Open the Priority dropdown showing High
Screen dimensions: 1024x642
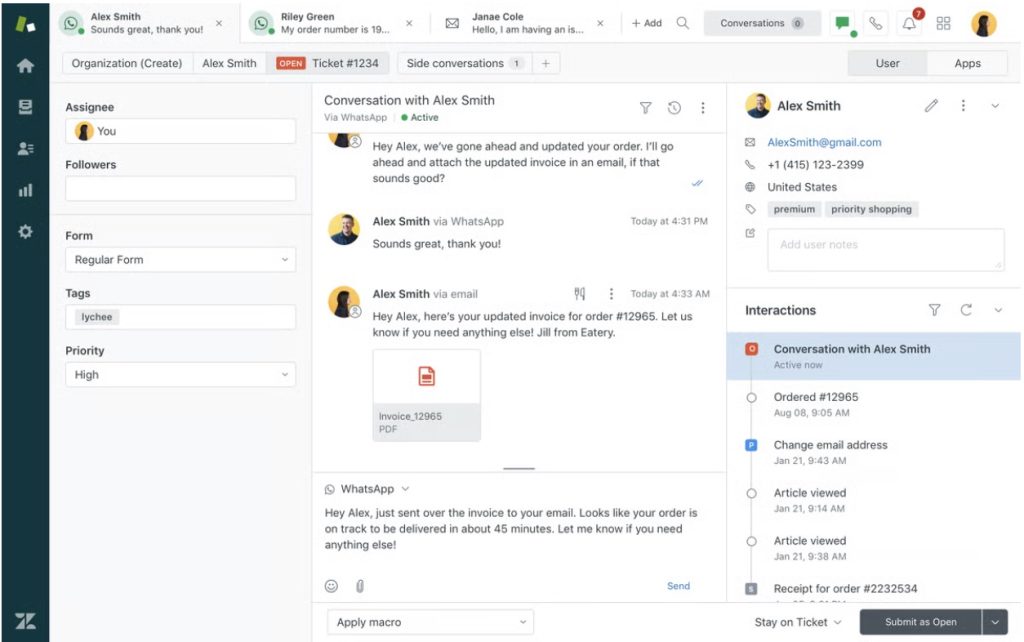point(180,374)
